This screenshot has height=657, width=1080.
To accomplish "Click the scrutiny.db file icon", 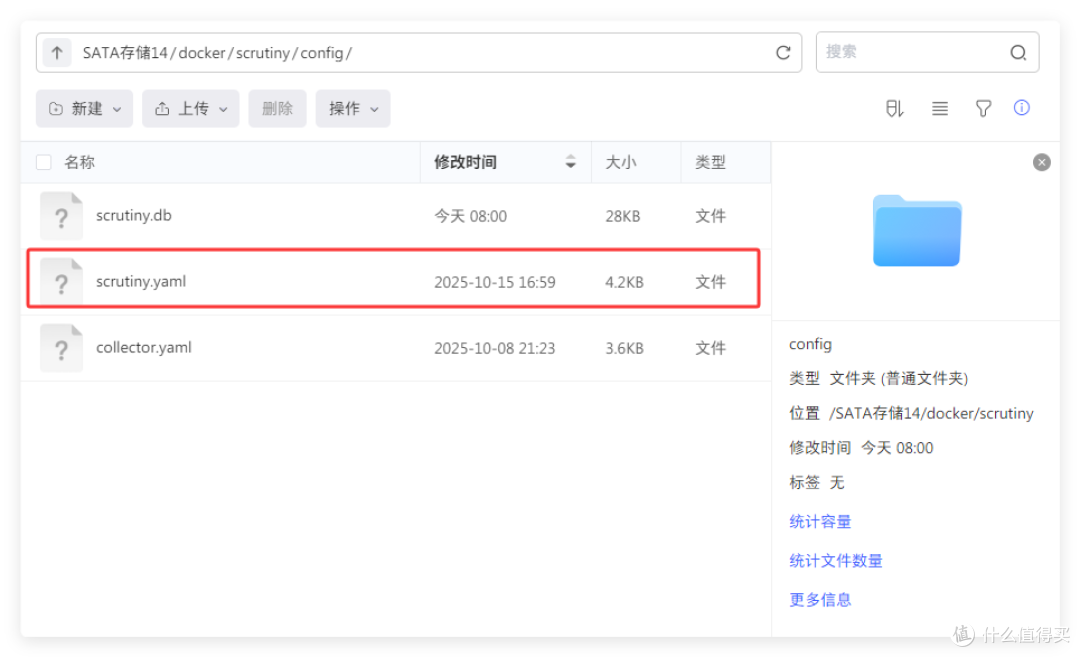I will pos(61,216).
